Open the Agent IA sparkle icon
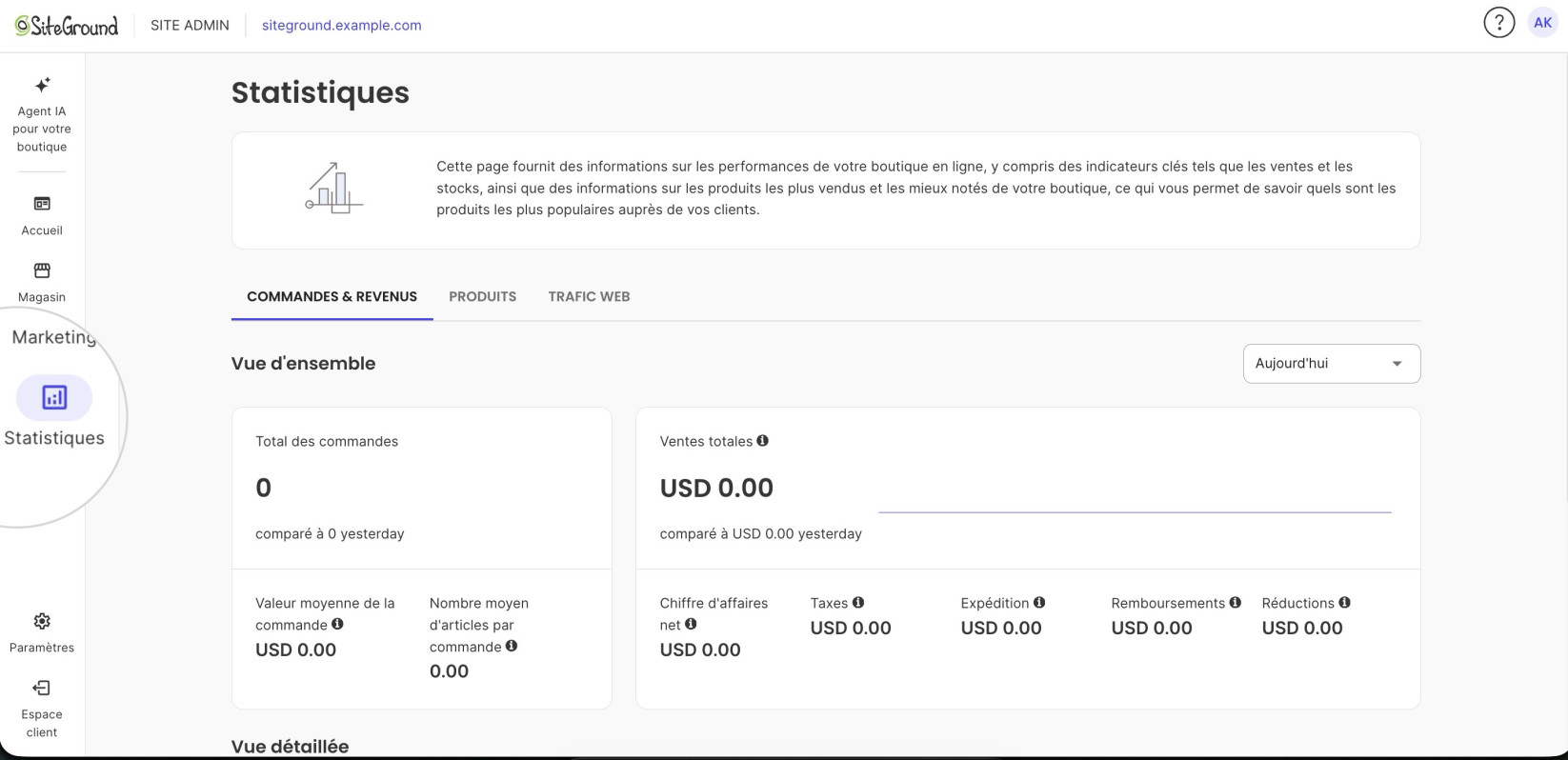The image size is (1568, 760). 42,85
